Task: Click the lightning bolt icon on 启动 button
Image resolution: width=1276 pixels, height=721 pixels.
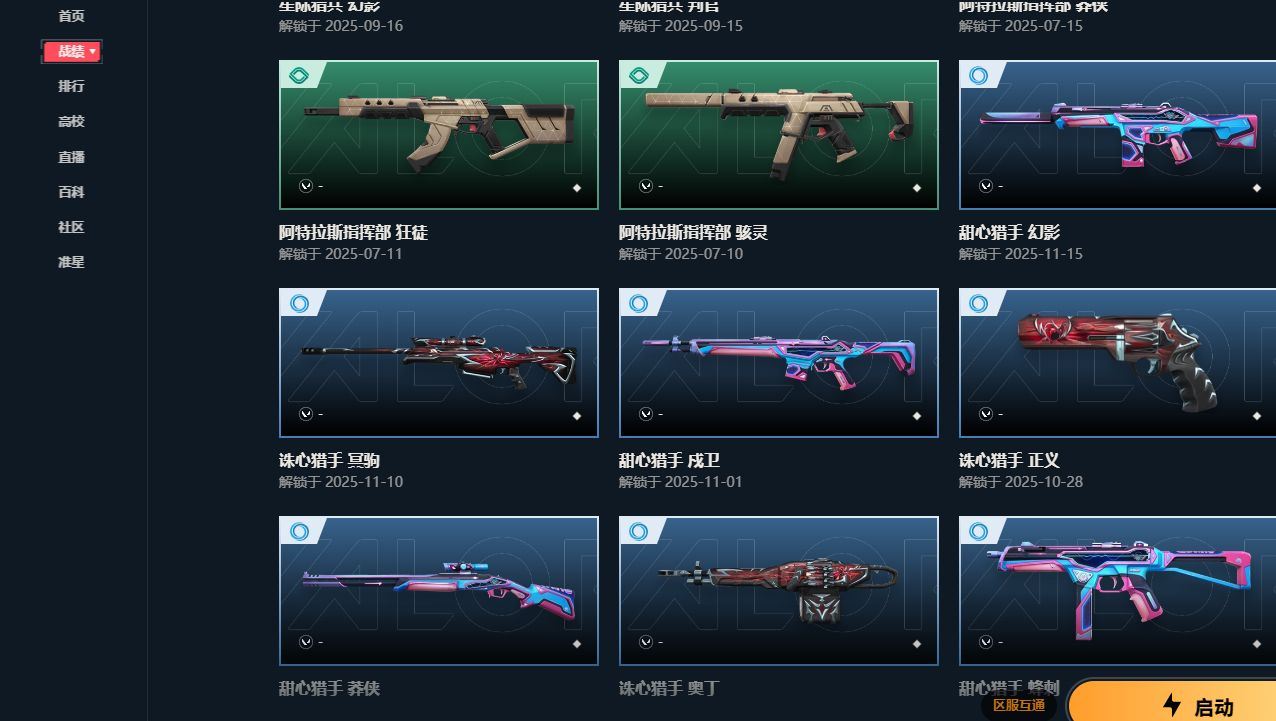Action: tap(1171, 705)
